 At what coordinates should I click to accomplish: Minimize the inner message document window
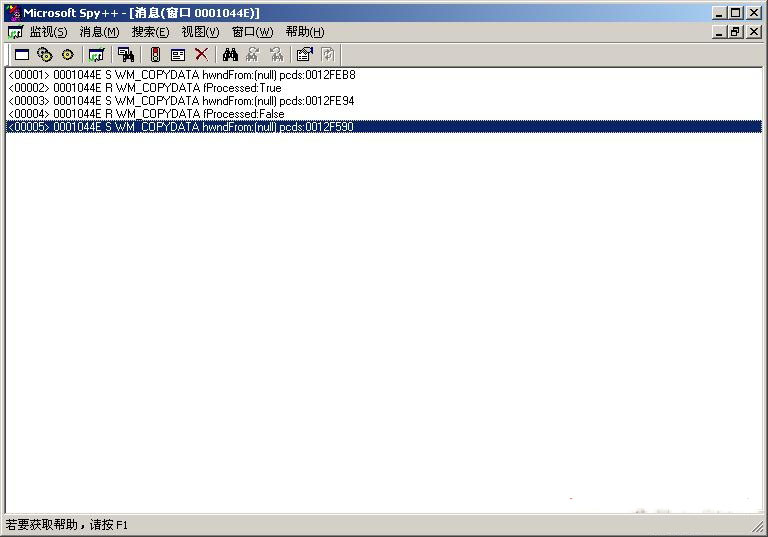pyautogui.click(x=719, y=32)
